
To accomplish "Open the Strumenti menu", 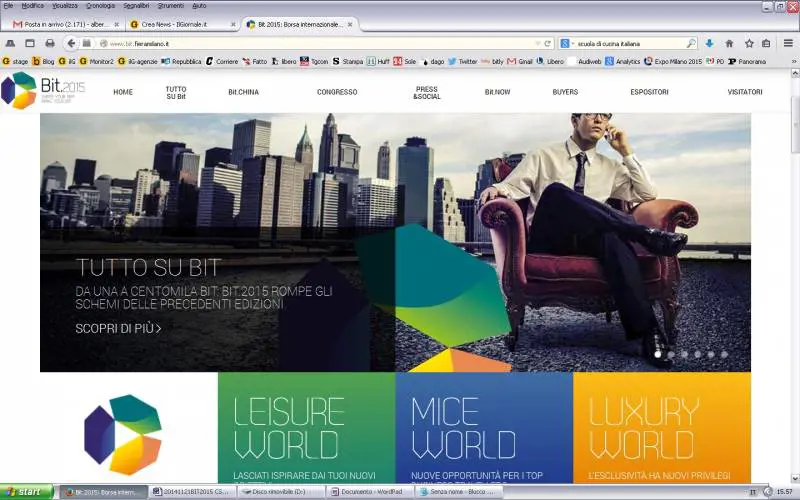I will point(170,6).
